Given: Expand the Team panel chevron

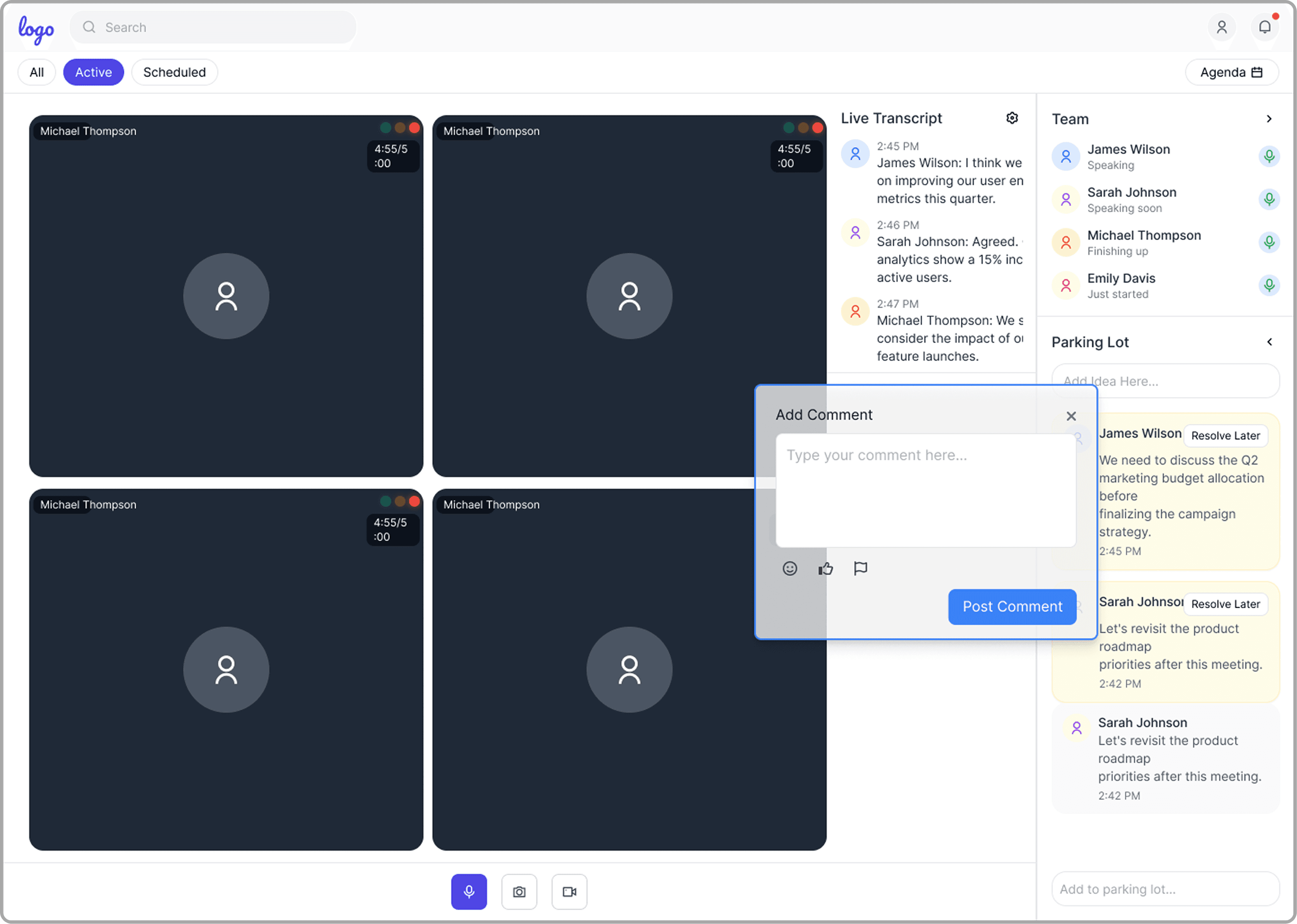Looking at the screenshot, I should tap(1269, 119).
